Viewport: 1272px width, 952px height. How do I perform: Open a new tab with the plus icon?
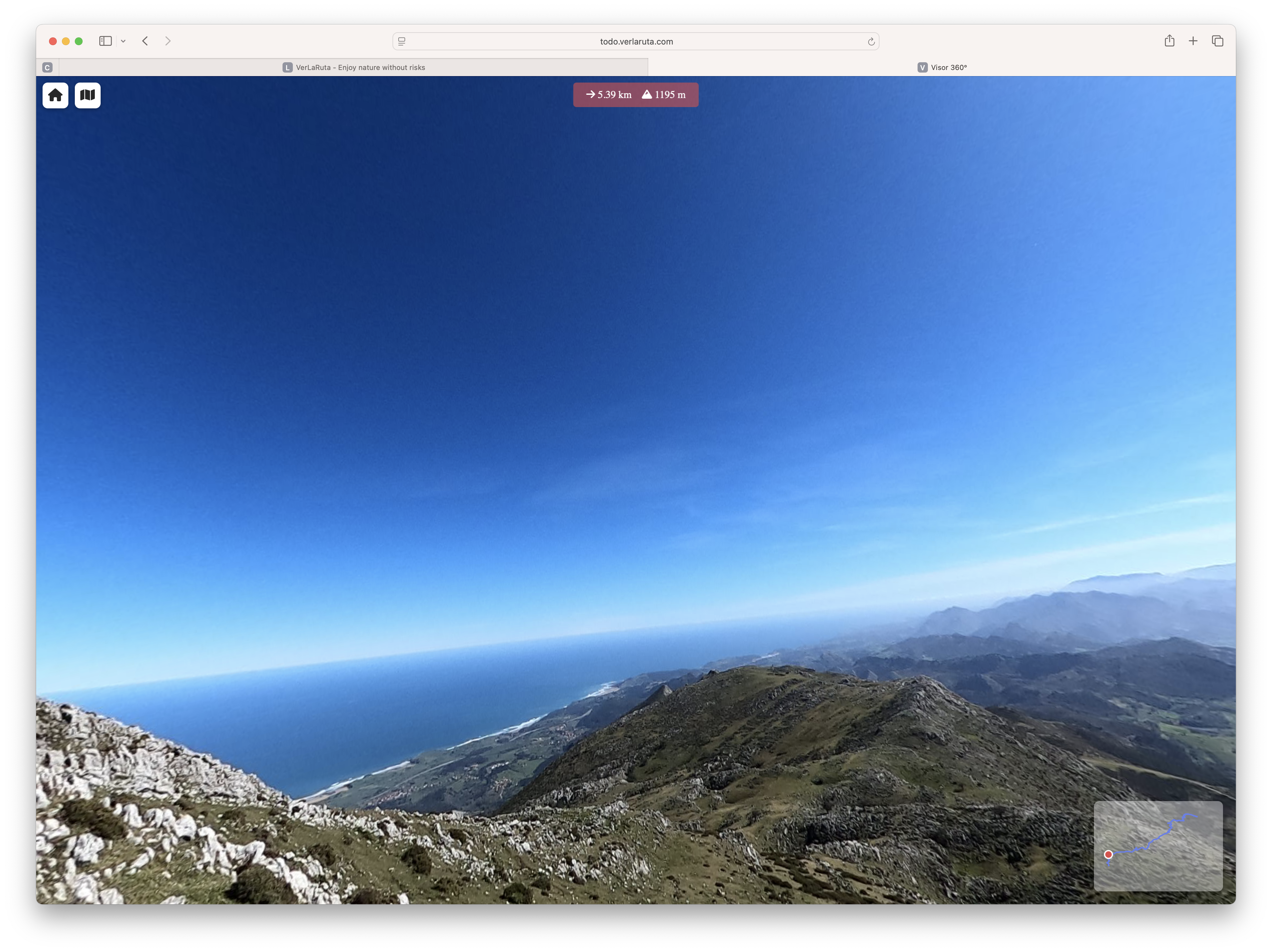pyautogui.click(x=1193, y=41)
